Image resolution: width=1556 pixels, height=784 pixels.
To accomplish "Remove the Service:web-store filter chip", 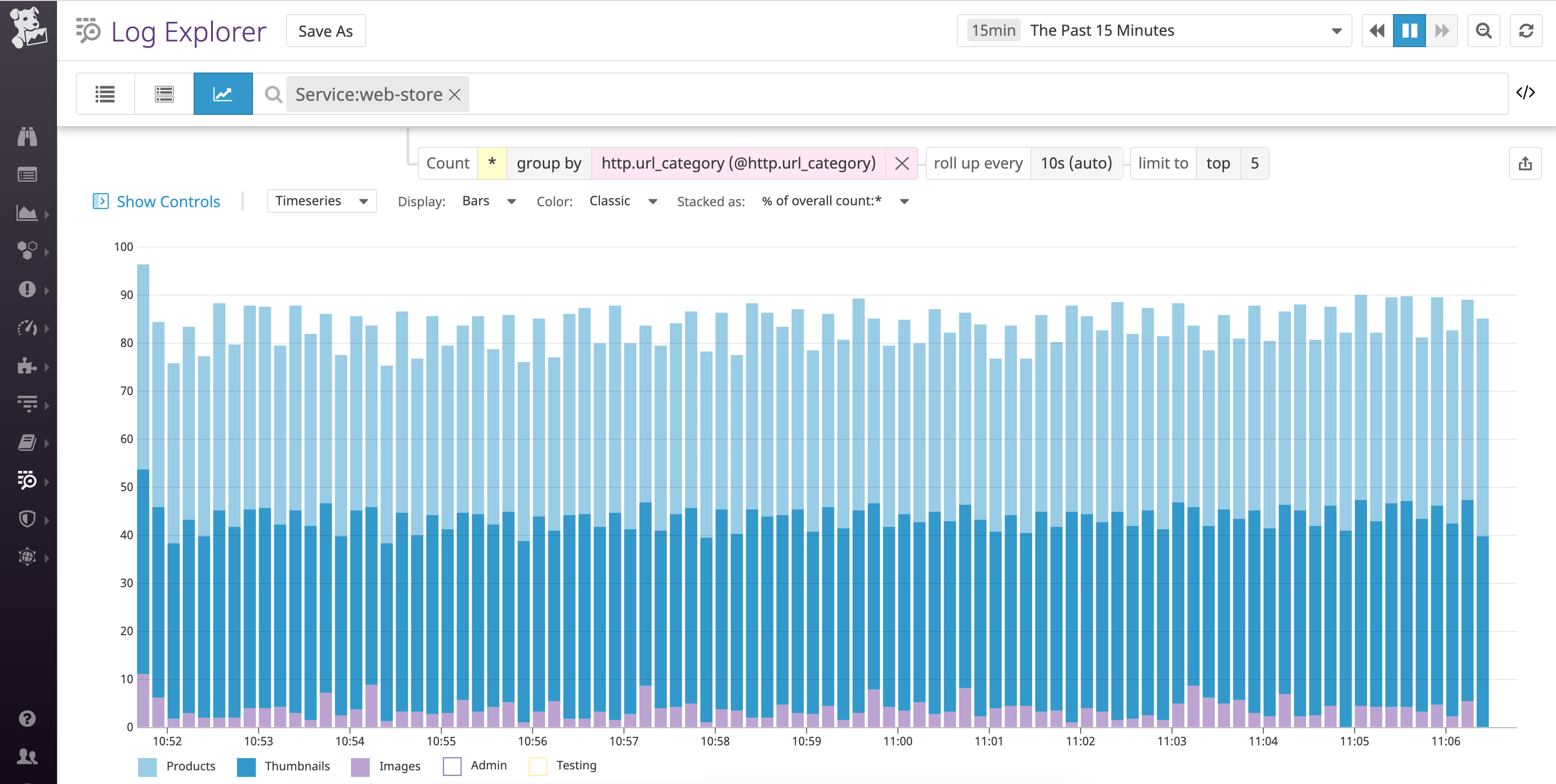I will (x=455, y=94).
